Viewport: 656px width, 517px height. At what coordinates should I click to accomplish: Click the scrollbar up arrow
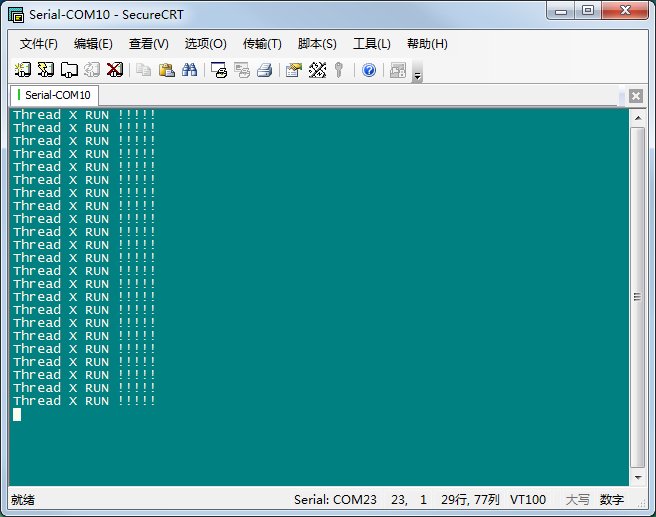[638, 118]
